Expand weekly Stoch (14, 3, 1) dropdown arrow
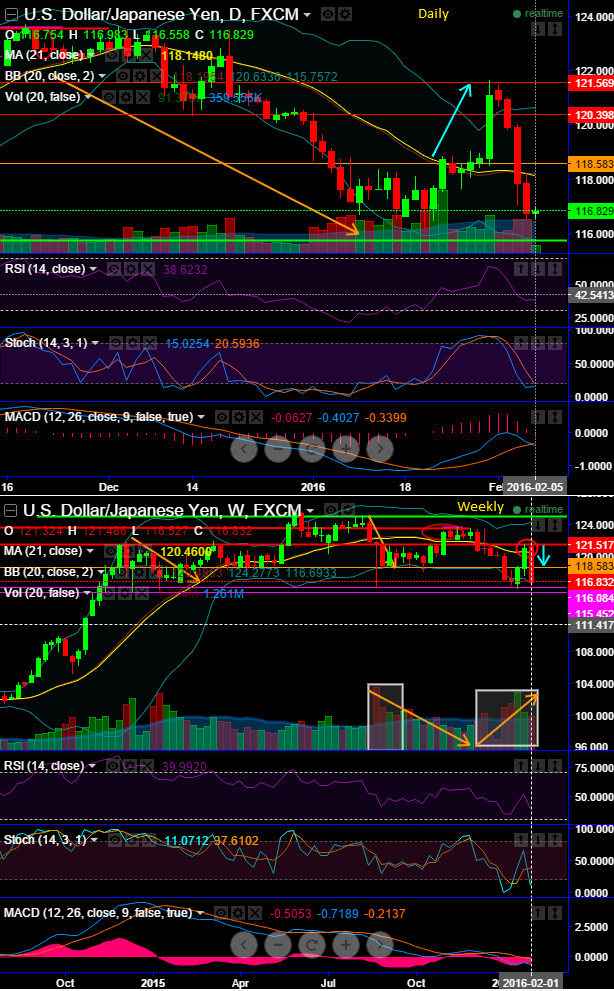614x991 pixels. coord(95,840)
